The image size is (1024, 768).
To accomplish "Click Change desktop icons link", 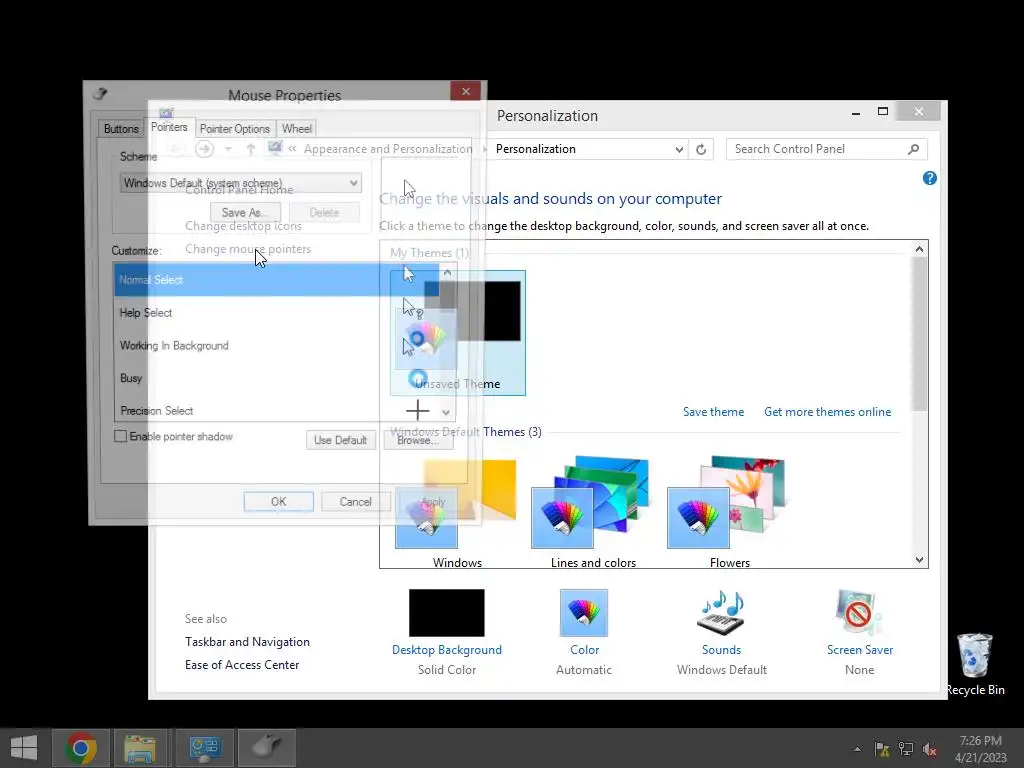I will point(243,226).
